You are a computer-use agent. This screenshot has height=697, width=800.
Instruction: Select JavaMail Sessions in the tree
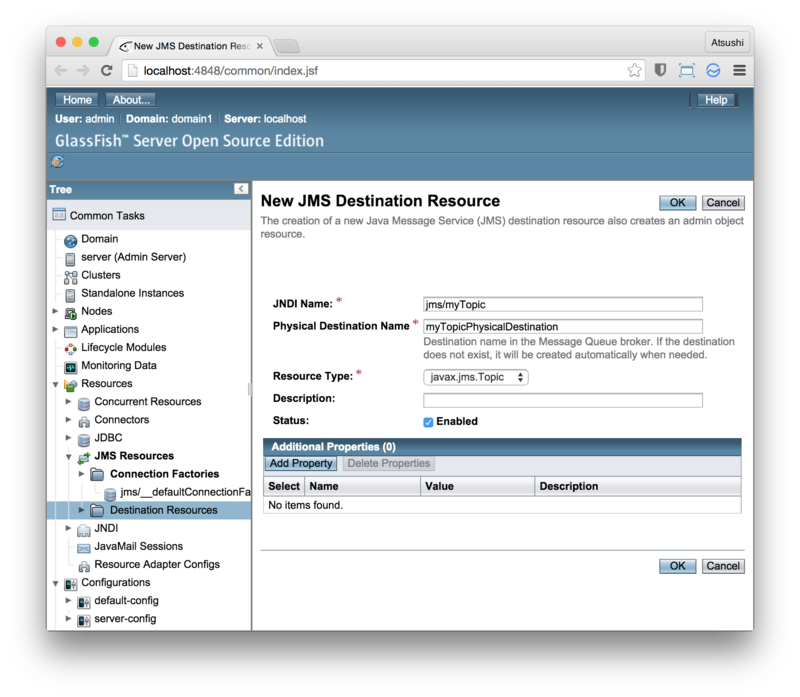tap(138, 546)
